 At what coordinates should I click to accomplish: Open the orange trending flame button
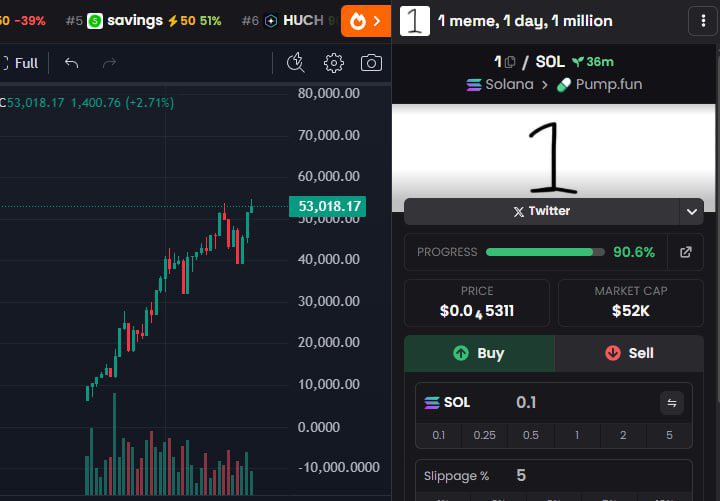click(366, 21)
